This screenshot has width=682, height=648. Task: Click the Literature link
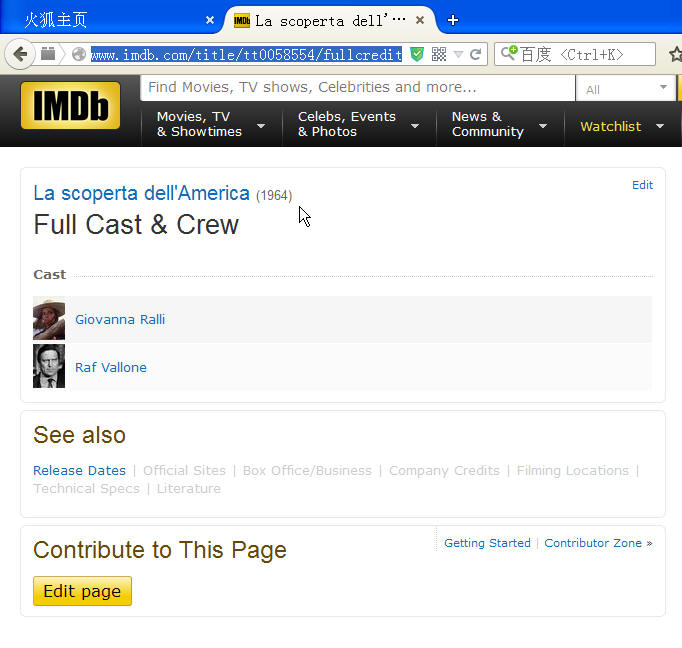click(189, 488)
